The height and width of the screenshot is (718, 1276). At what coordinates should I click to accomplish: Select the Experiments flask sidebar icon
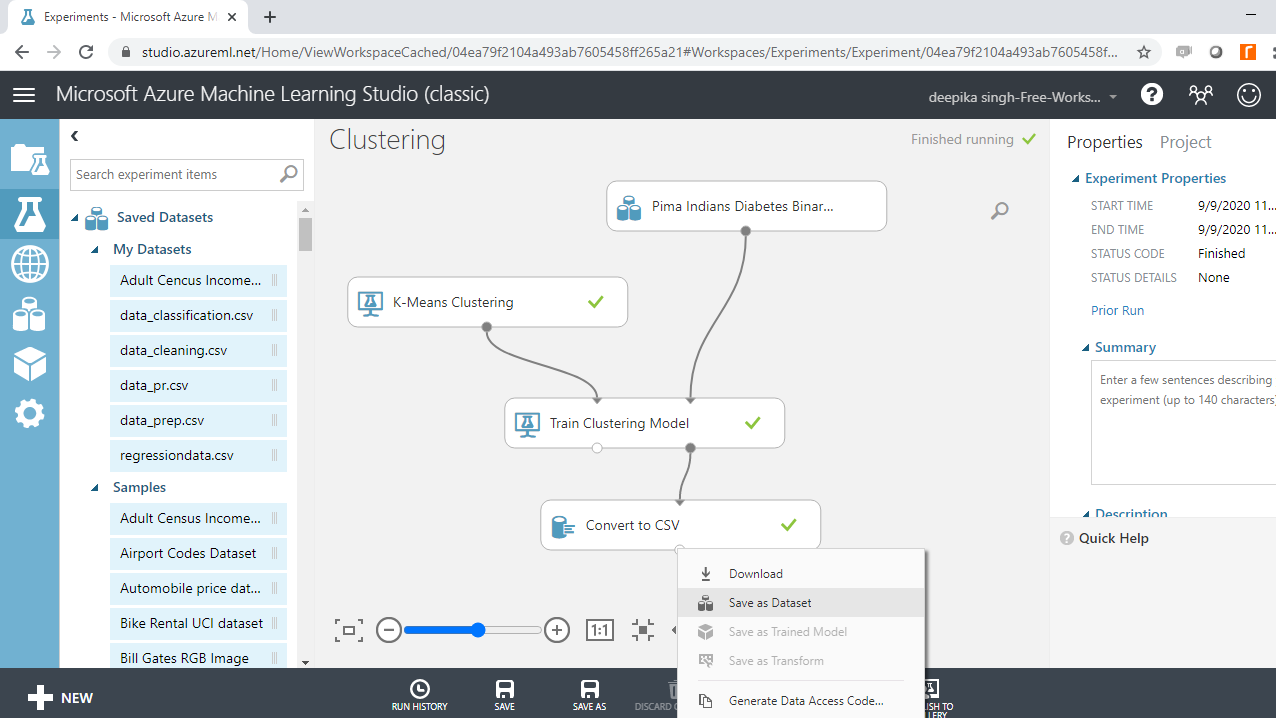click(x=29, y=213)
